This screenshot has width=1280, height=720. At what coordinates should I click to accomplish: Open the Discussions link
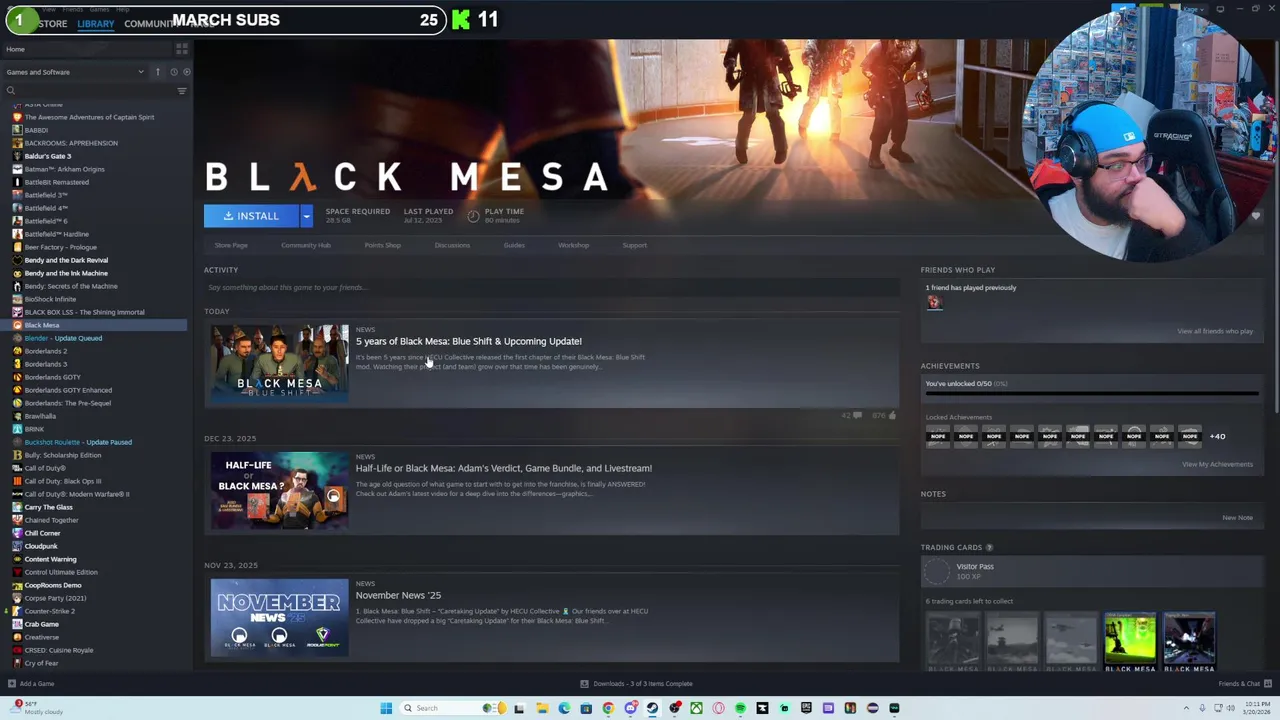click(x=452, y=245)
